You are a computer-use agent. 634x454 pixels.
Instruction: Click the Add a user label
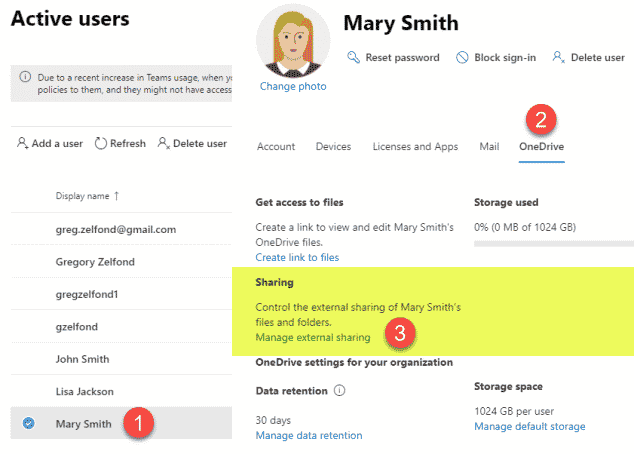pos(57,144)
